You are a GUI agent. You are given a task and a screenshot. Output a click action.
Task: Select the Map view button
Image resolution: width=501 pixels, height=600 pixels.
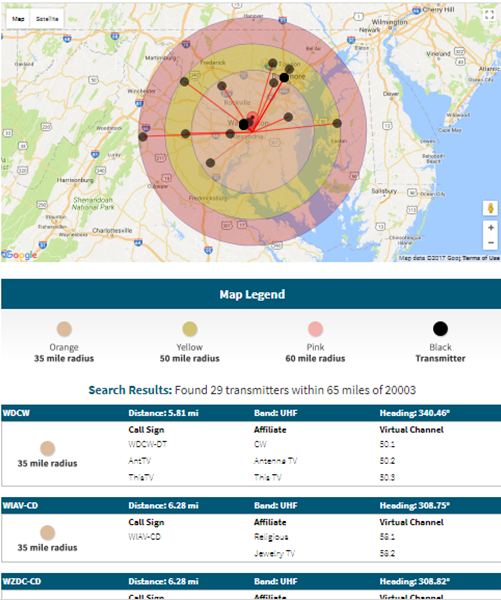(18, 19)
